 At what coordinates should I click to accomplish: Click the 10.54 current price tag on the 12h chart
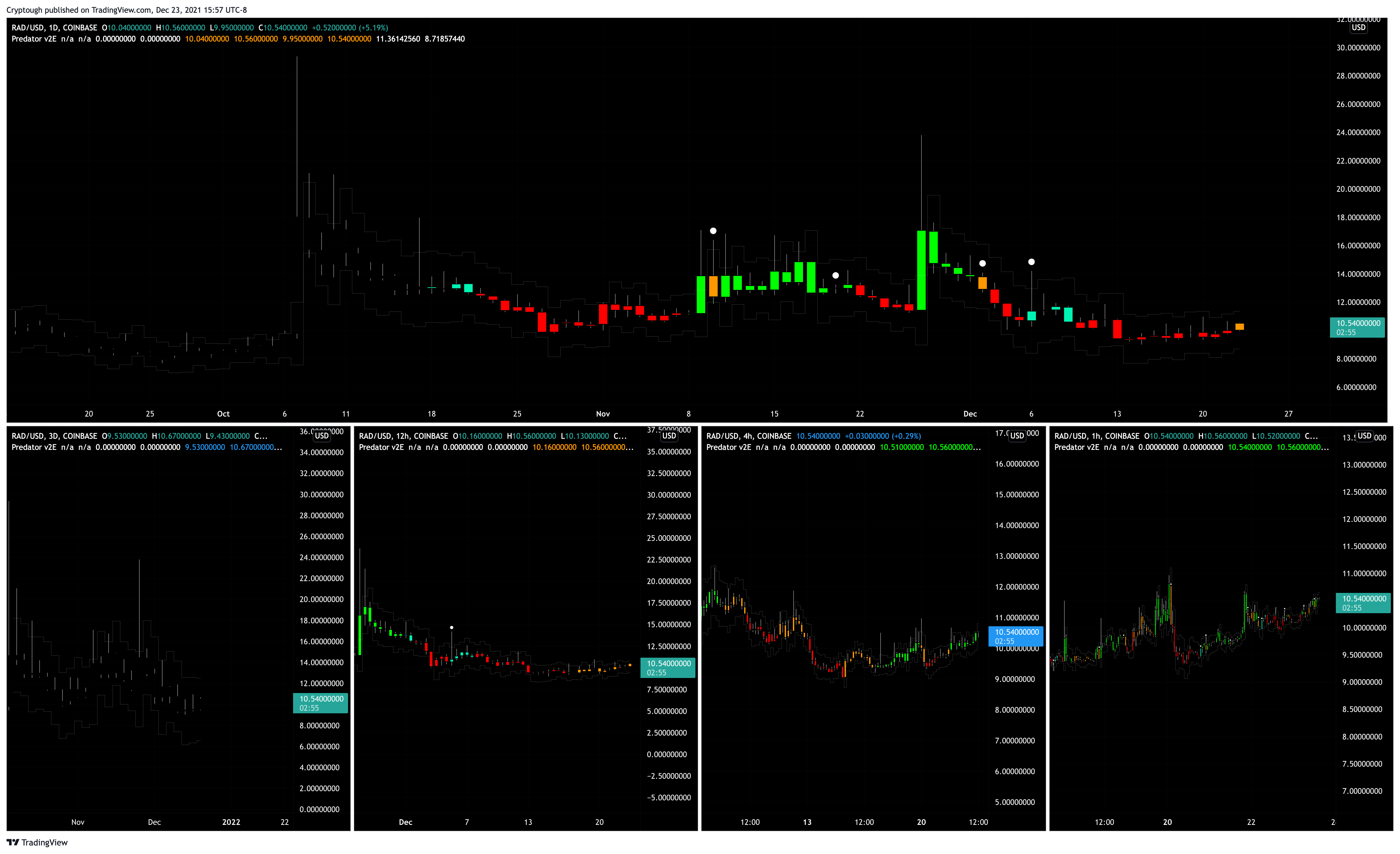668,667
